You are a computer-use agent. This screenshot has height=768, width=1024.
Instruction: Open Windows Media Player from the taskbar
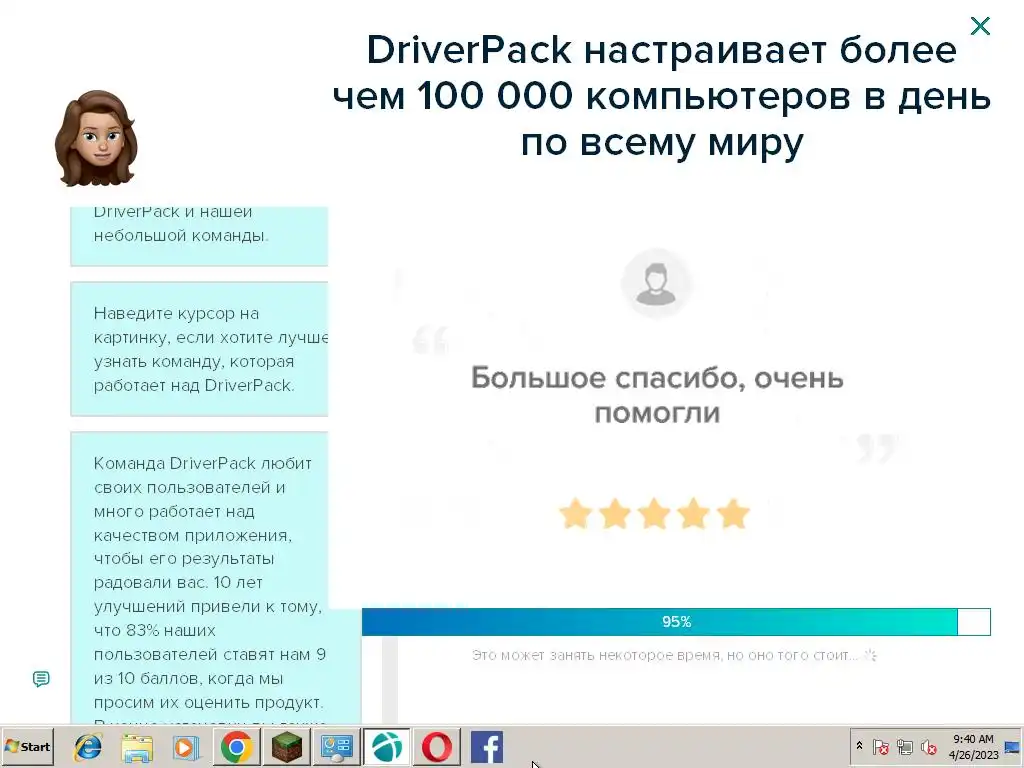coord(186,746)
